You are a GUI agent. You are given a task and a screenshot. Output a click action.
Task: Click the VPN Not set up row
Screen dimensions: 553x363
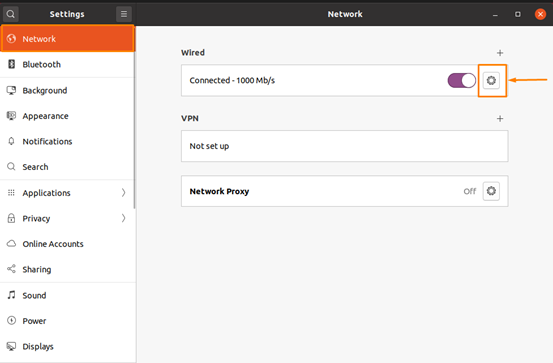[x=345, y=146]
